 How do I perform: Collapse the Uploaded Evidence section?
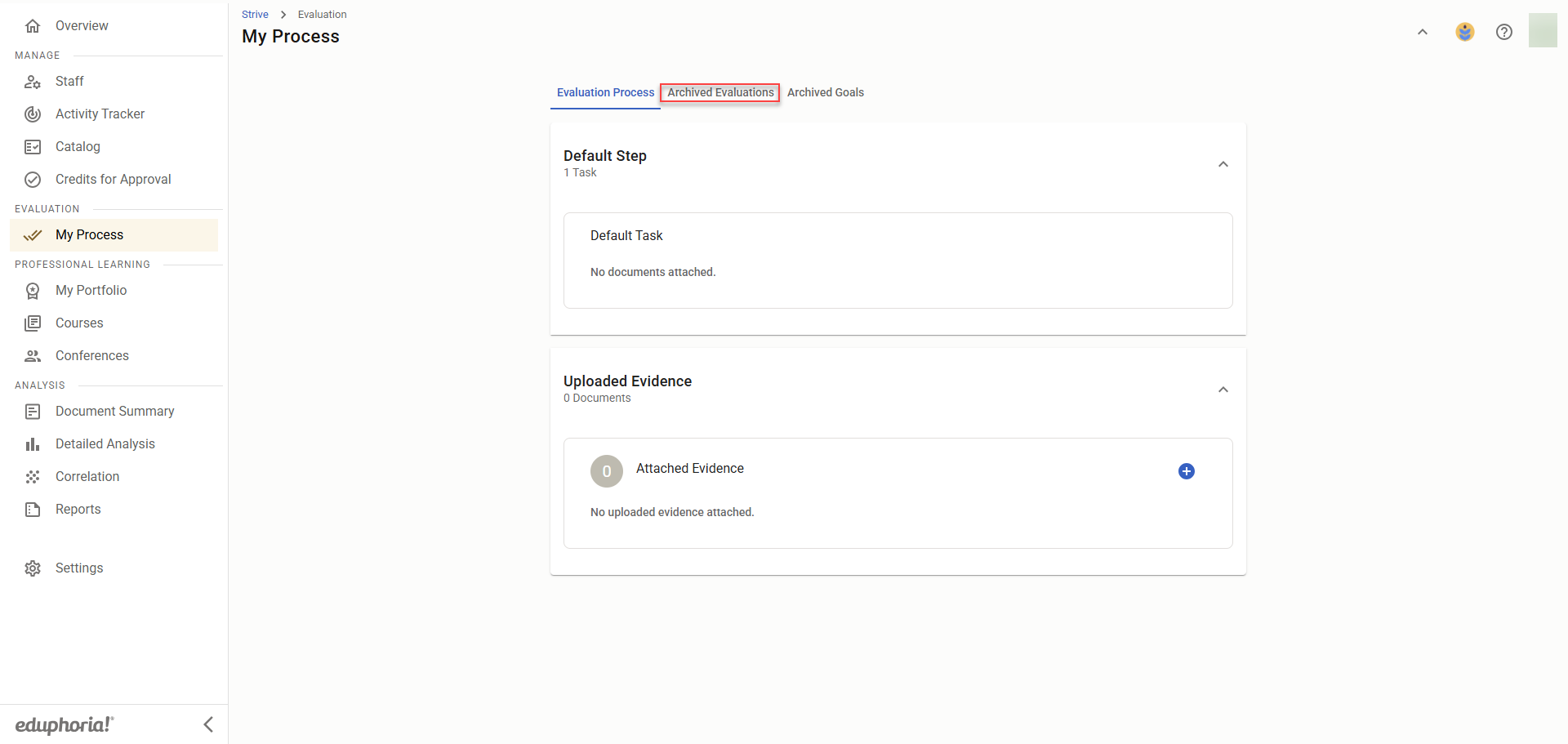[x=1223, y=390]
